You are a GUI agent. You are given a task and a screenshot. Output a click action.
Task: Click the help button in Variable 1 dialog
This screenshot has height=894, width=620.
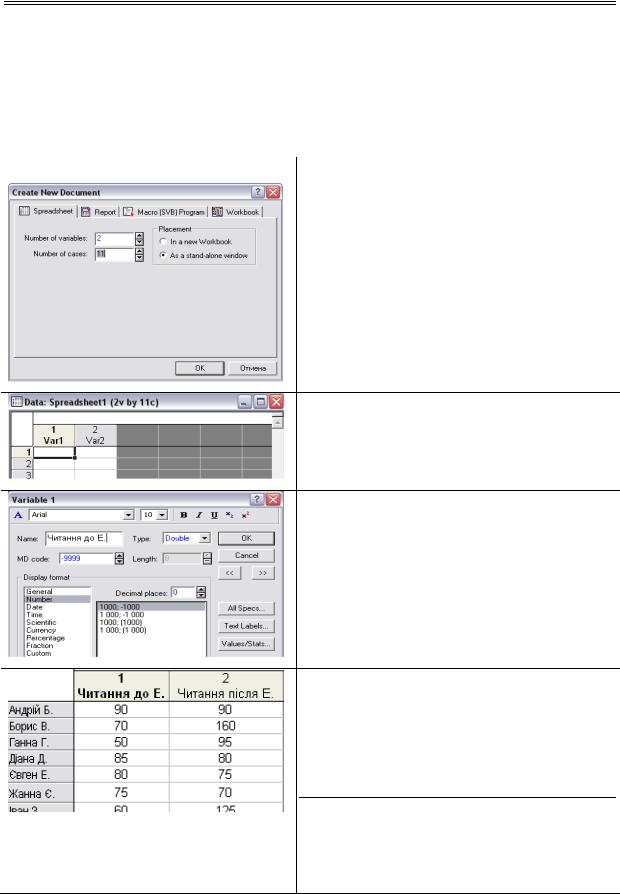(258, 499)
